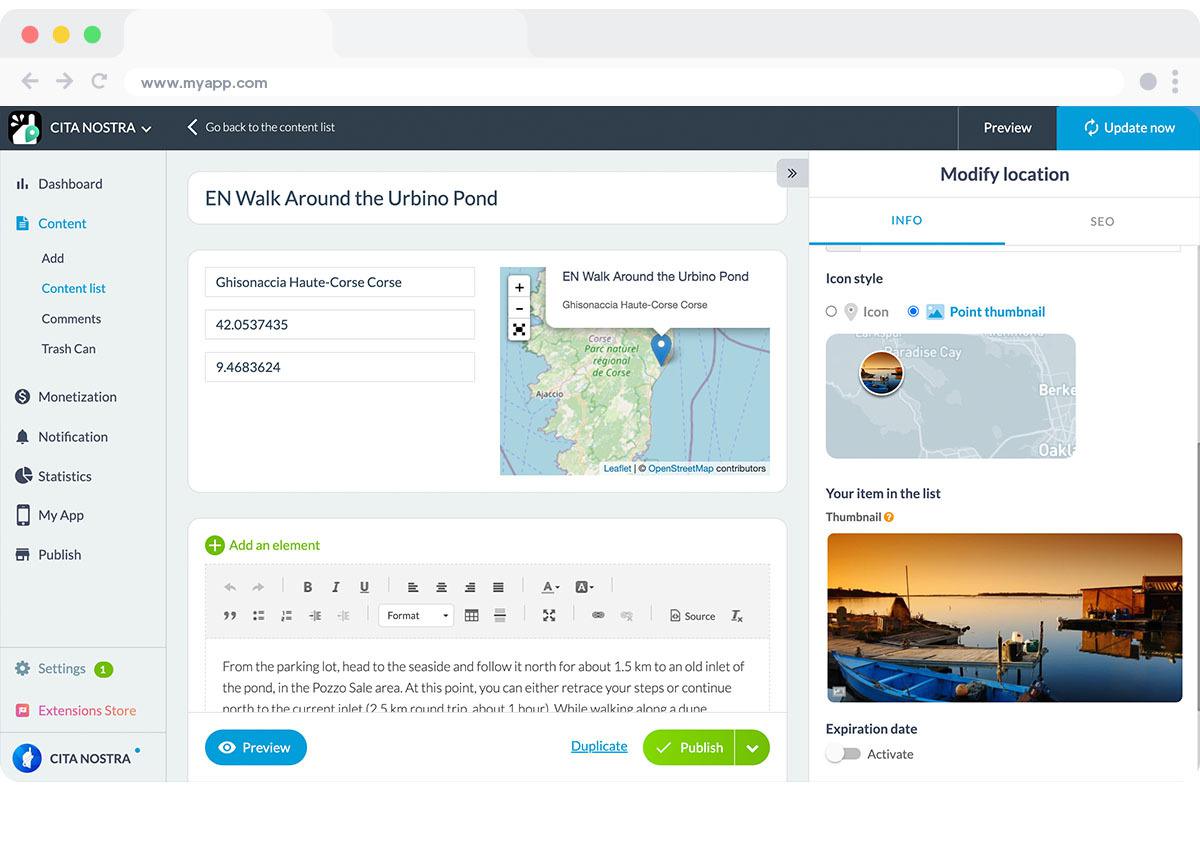The image size is (1200, 850).
Task: Select the Point thumbnail radio option
Action: [x=913, y=312]
